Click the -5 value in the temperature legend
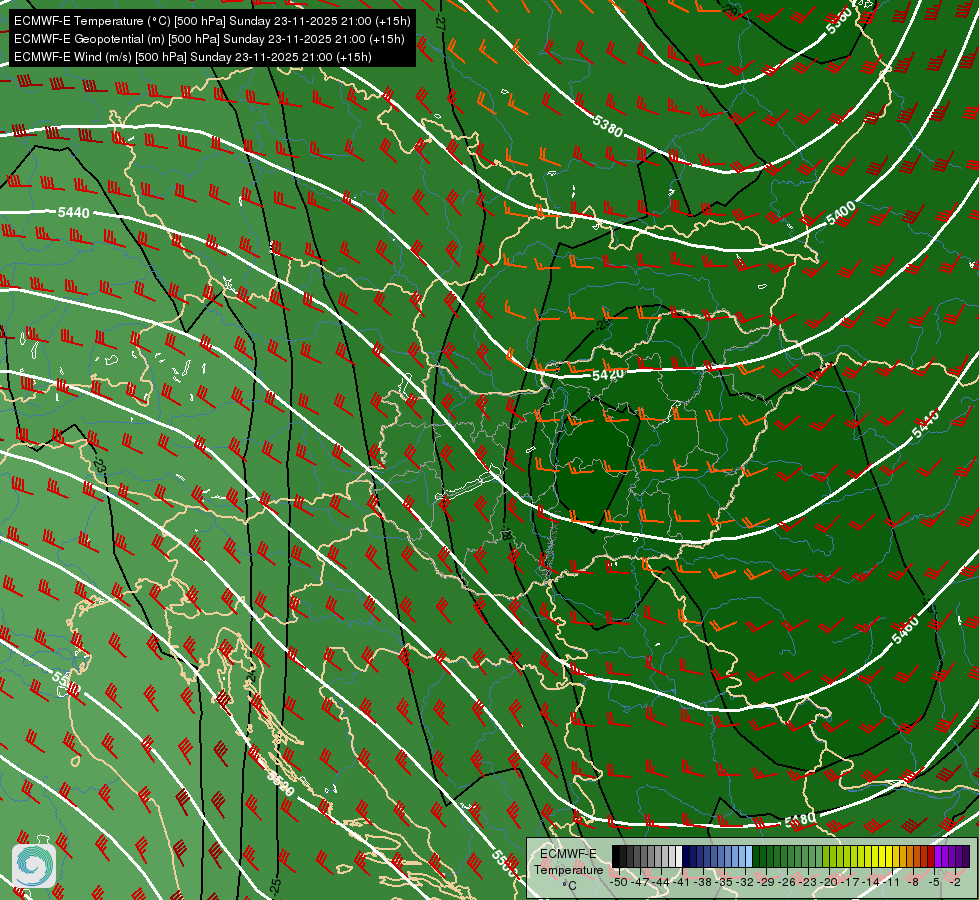979x900 pixels. pyautogui.click(x=933, y=882)
